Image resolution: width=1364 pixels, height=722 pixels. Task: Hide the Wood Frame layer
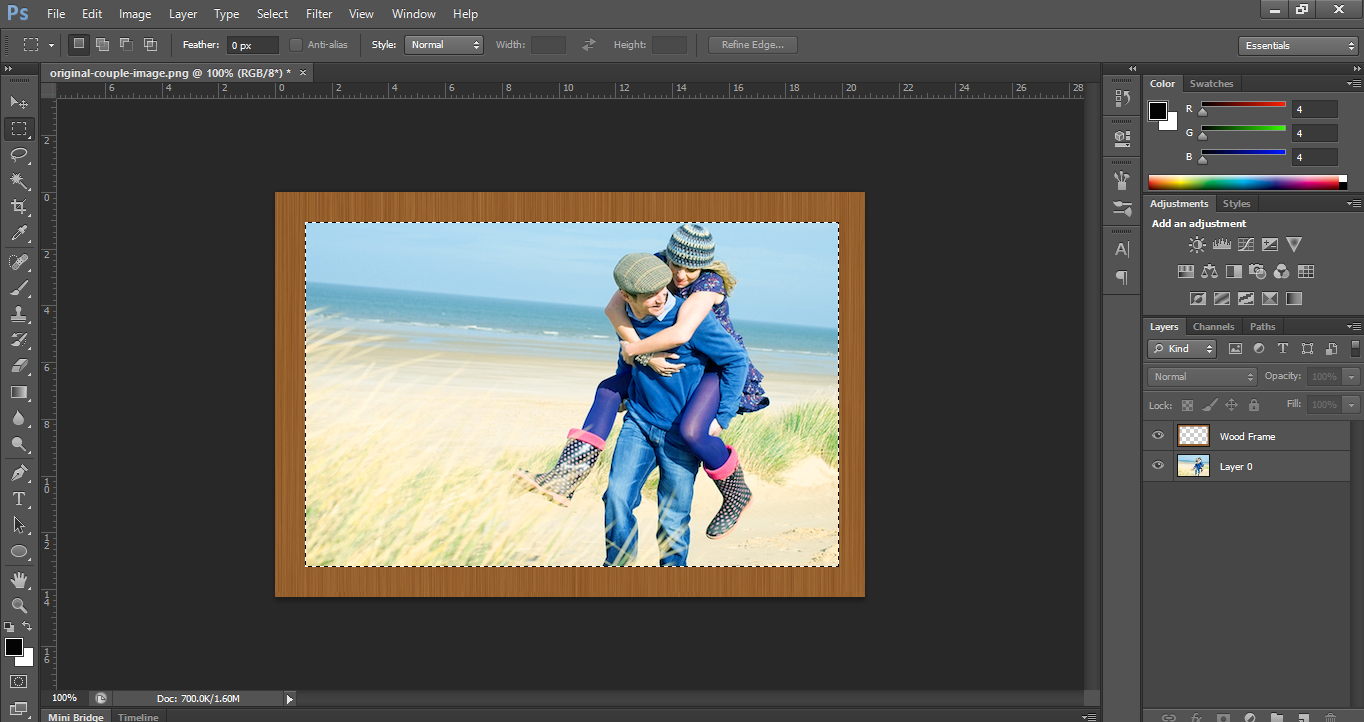pos(1158,436)
